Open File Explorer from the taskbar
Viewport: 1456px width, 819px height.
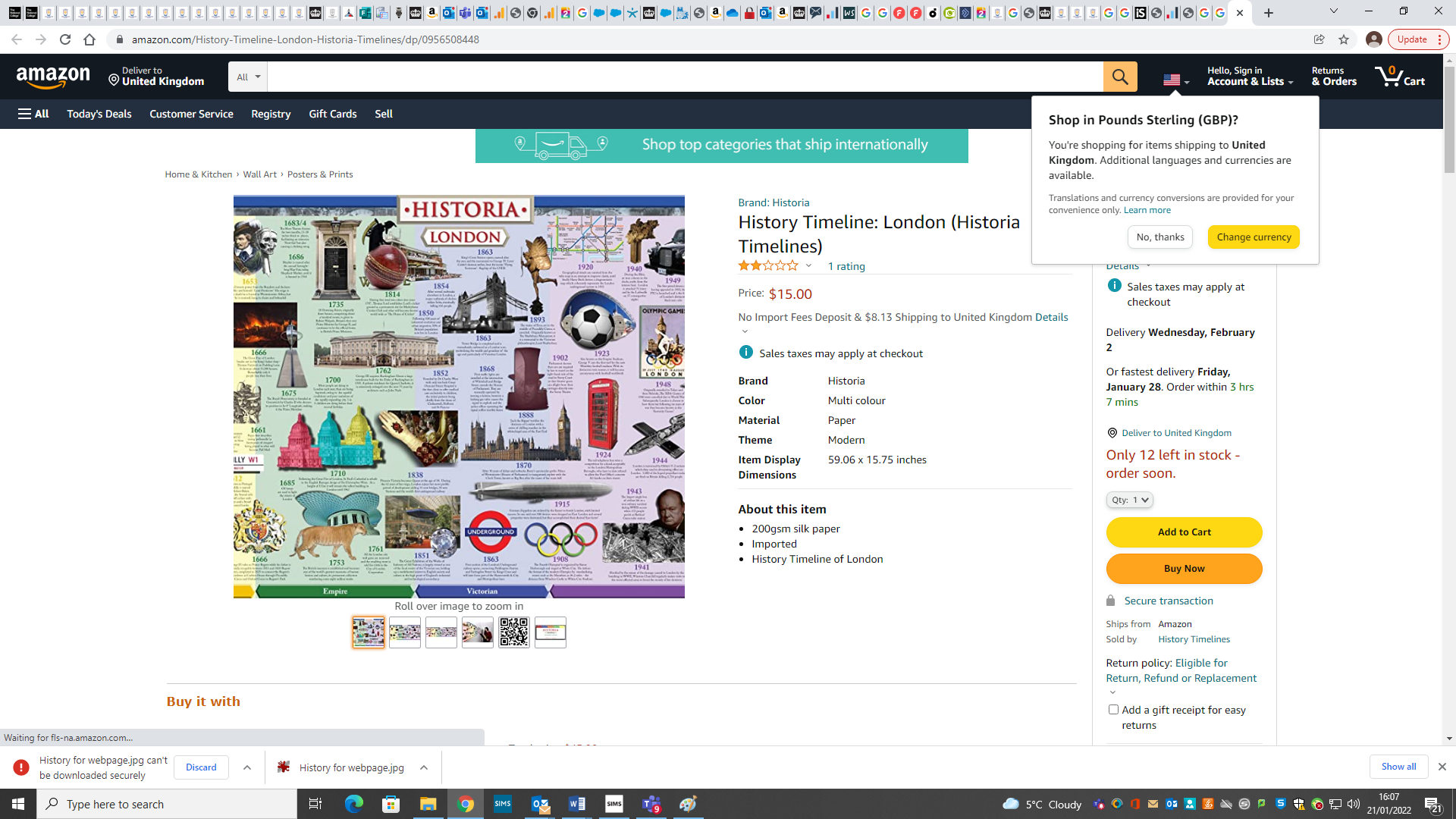pyautogui.click(x=428, y=804)
